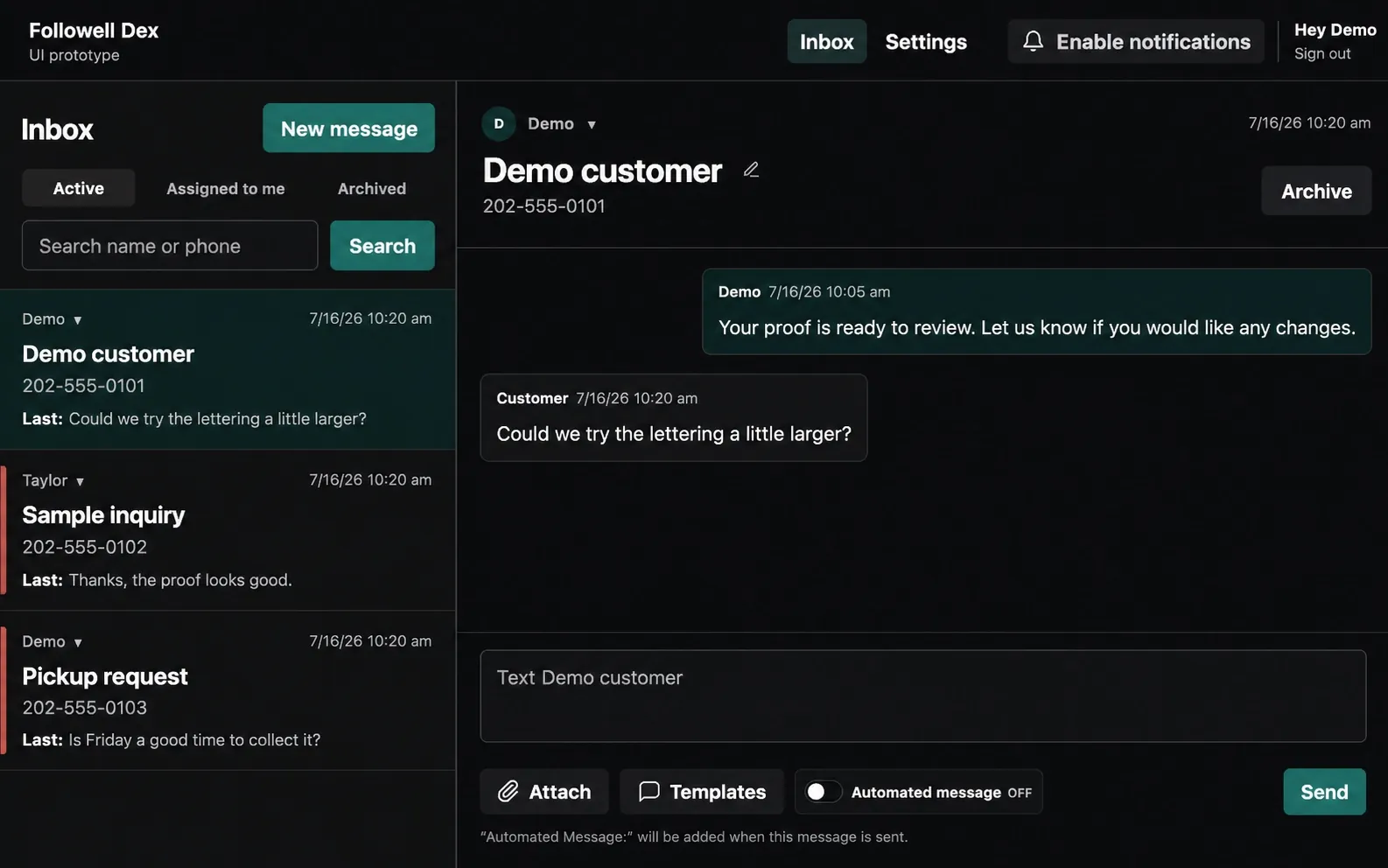Image resolution: width=1388 pixels, height=868 pixels.
Task: Toggle the Automated message switch
Action: tap(824, 792)
